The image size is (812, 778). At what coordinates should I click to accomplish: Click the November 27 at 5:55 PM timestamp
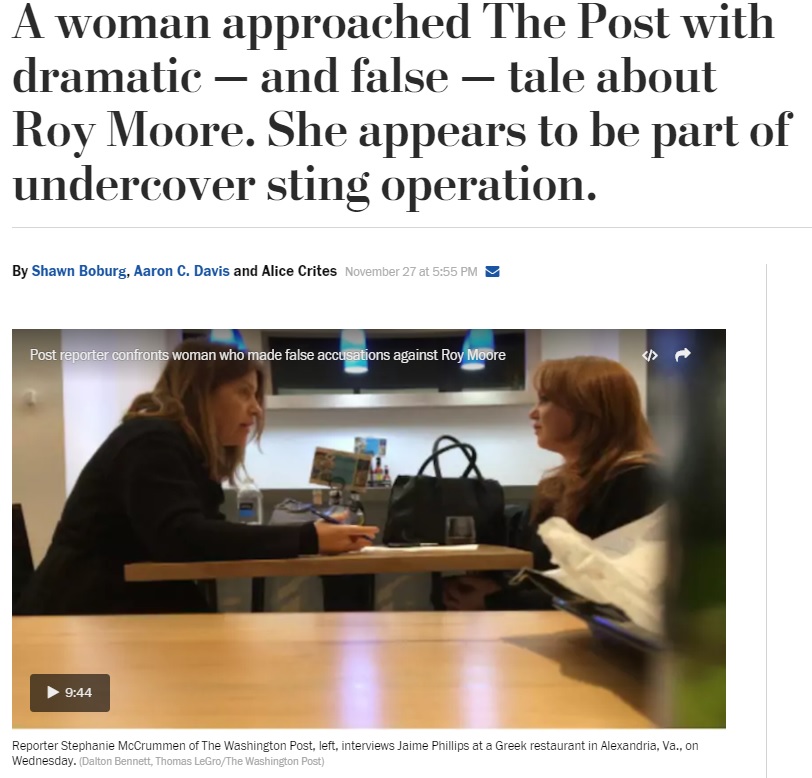(x=411, y=271)
